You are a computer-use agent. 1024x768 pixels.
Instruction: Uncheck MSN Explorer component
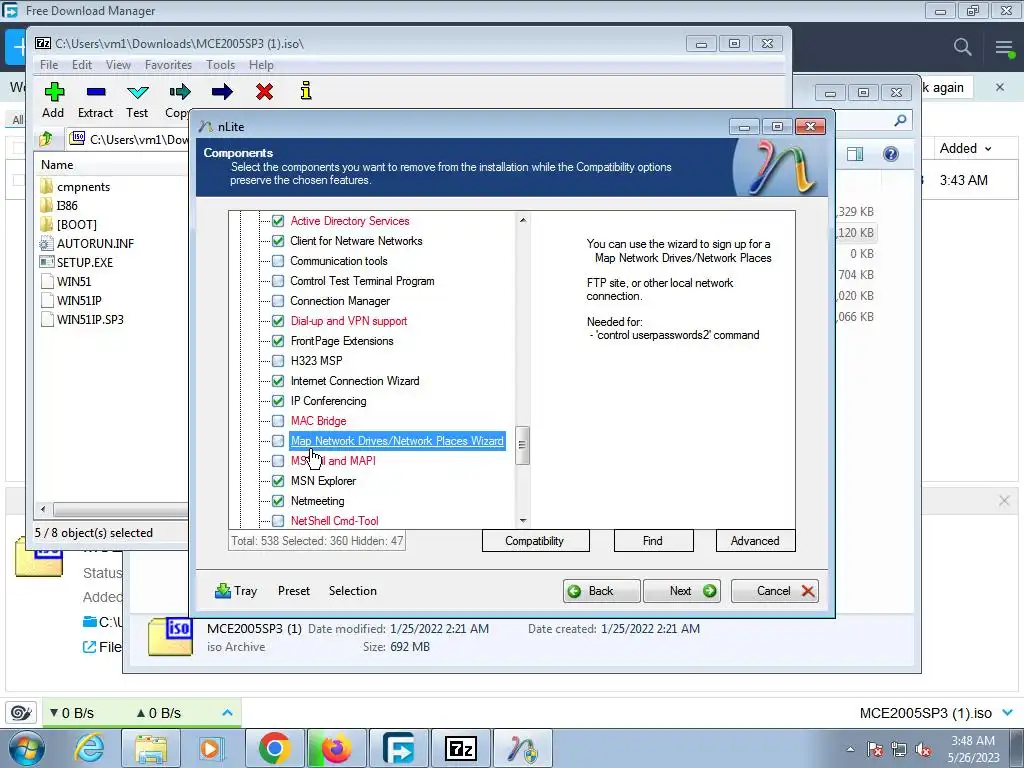pyautogui.click(x=278, y=481)
